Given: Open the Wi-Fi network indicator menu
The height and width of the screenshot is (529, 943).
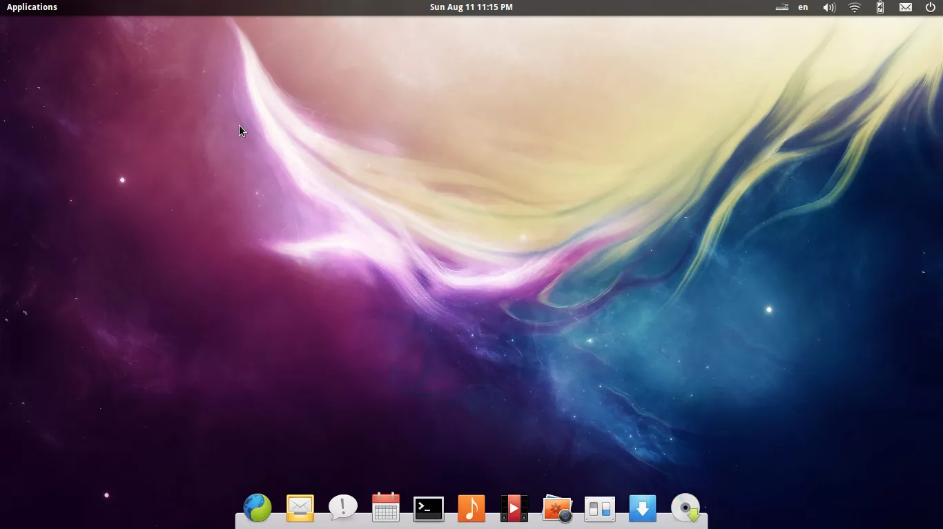Looking at the screenshot, I should point(854,7).
